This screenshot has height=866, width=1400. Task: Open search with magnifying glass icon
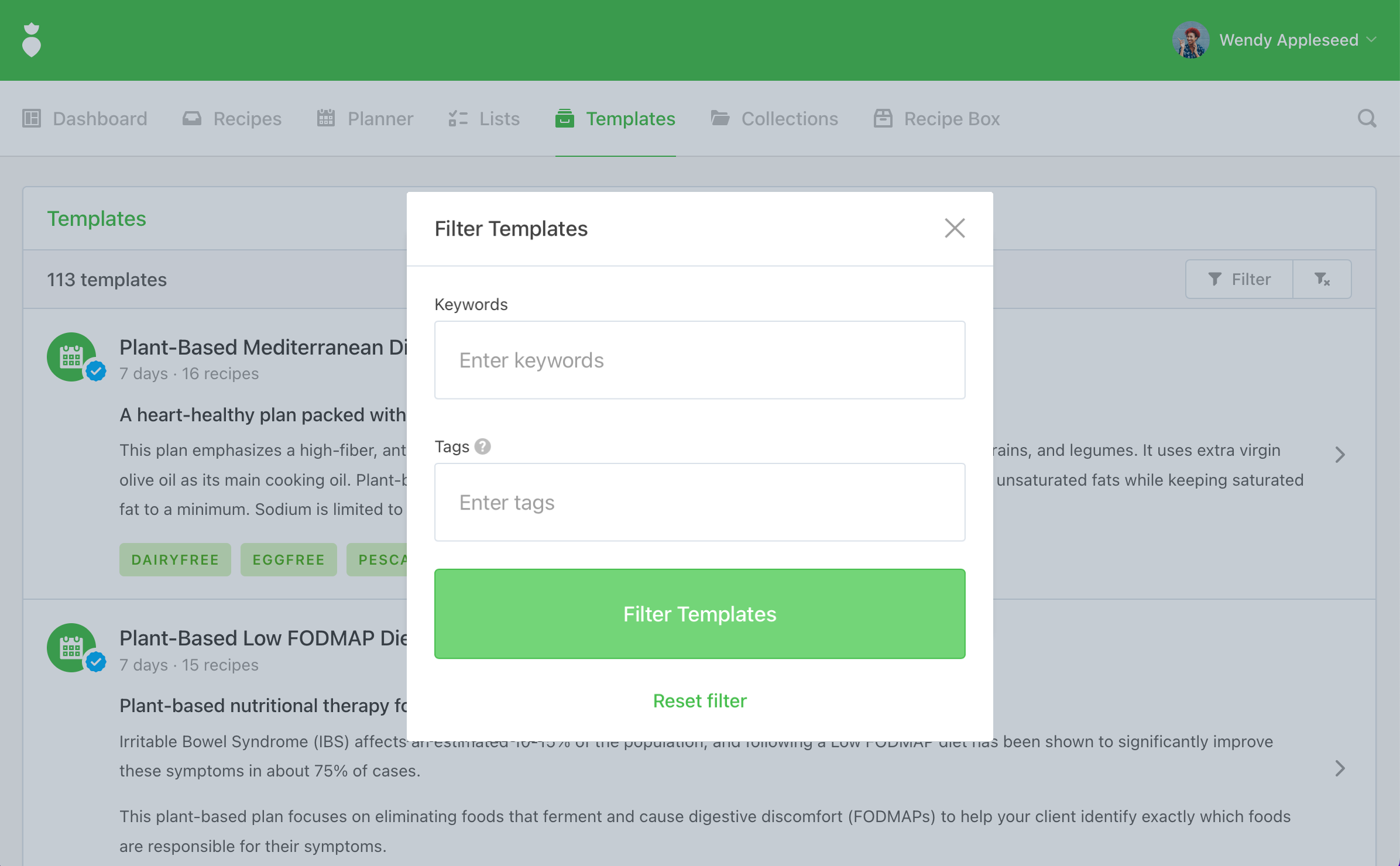[x=1367, y=119]
